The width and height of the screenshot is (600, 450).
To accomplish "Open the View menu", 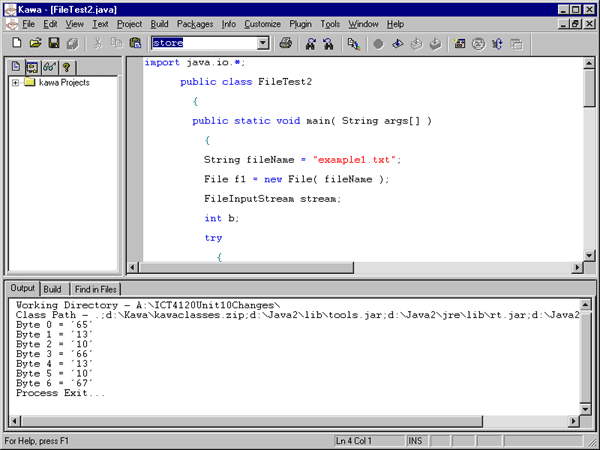I will coord(74,24).
